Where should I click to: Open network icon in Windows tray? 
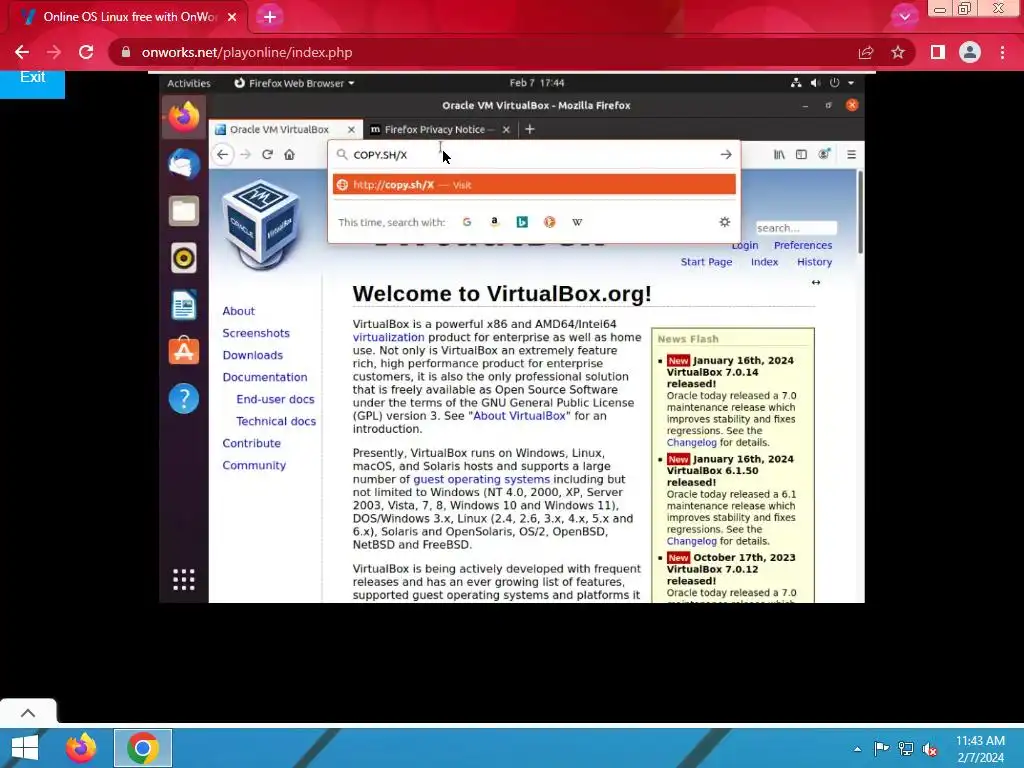coord(906,749)
